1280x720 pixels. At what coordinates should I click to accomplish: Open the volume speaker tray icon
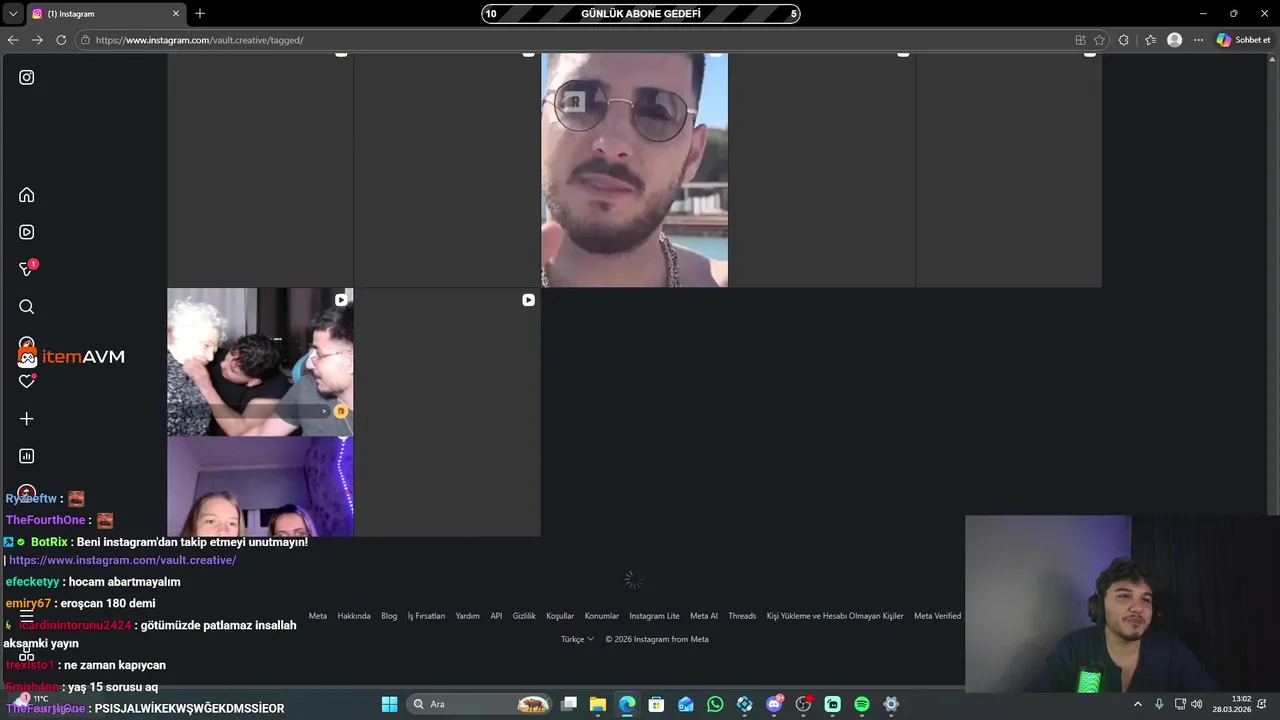click(1197, 704)
